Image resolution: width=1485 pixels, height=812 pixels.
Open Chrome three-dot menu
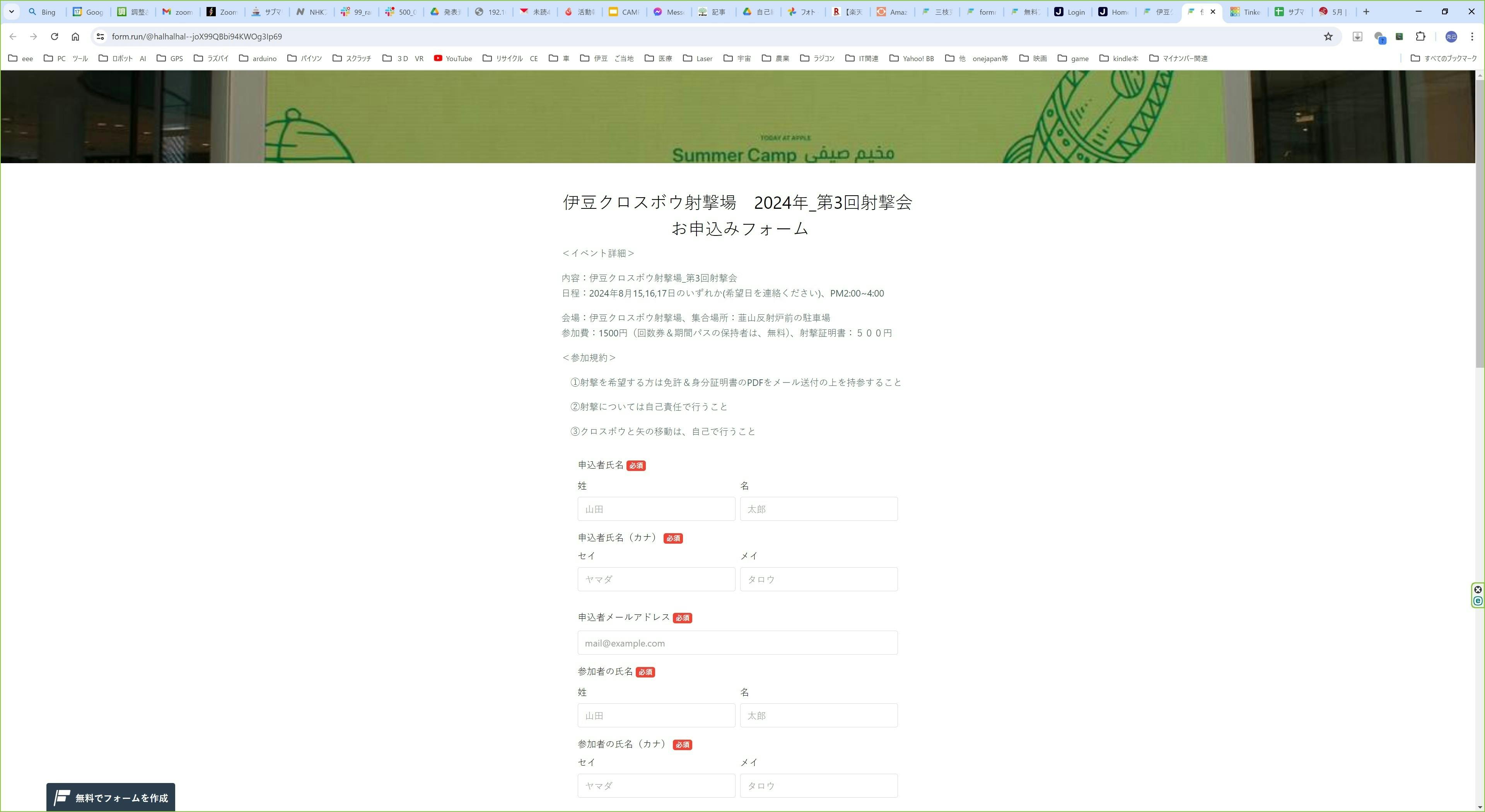pyautogui.click(x=1472, y=36)
